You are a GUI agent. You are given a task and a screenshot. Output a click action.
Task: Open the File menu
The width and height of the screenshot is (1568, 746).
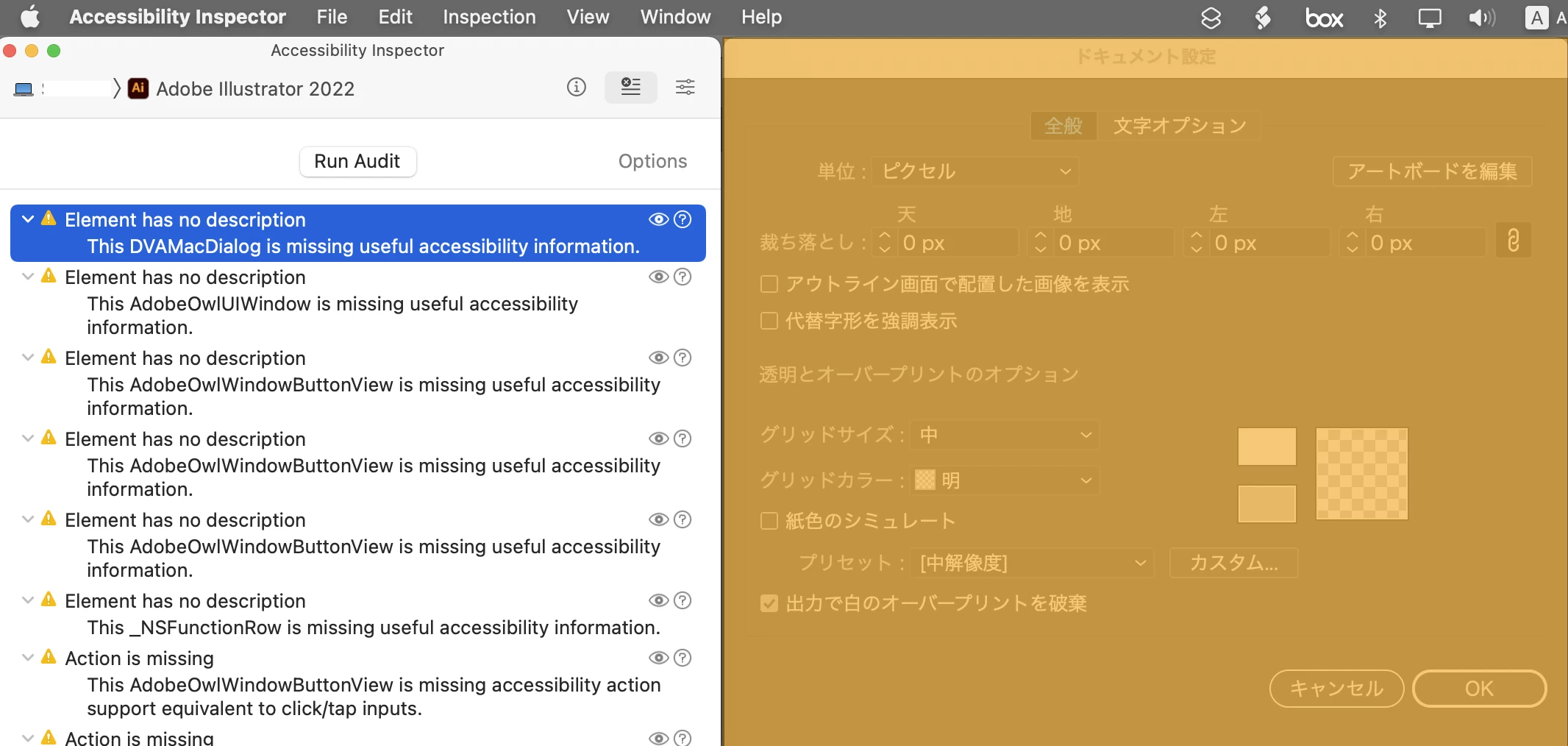click(332, 16)
